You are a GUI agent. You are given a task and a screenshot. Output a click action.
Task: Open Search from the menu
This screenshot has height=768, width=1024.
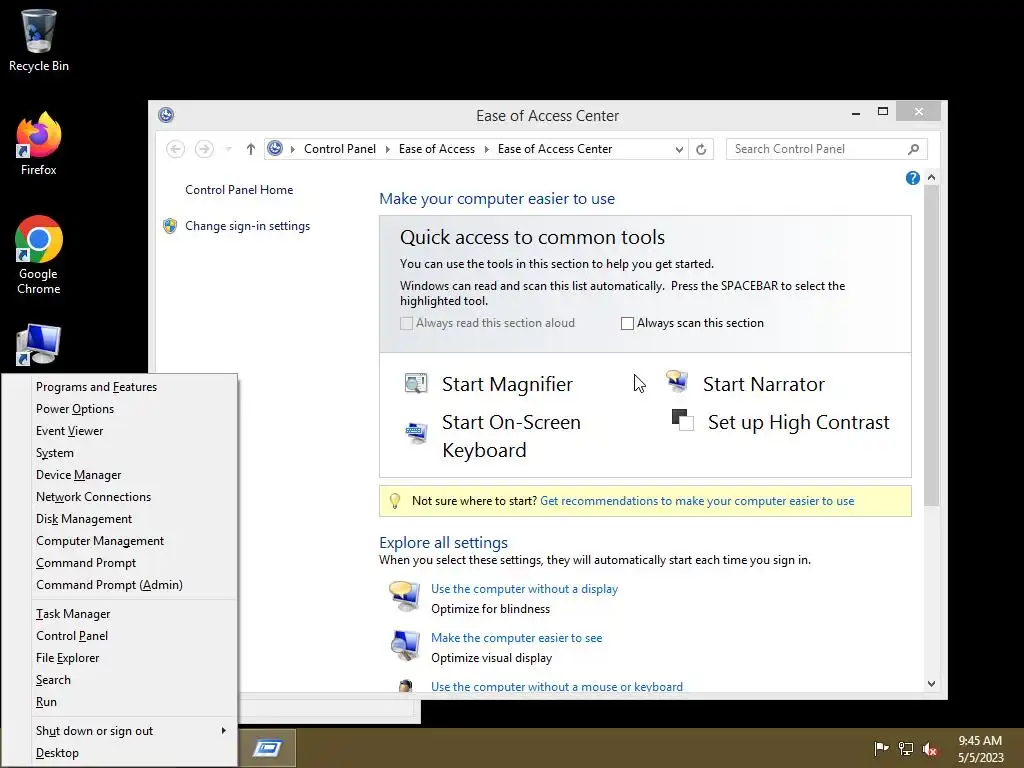click(54, 680)
